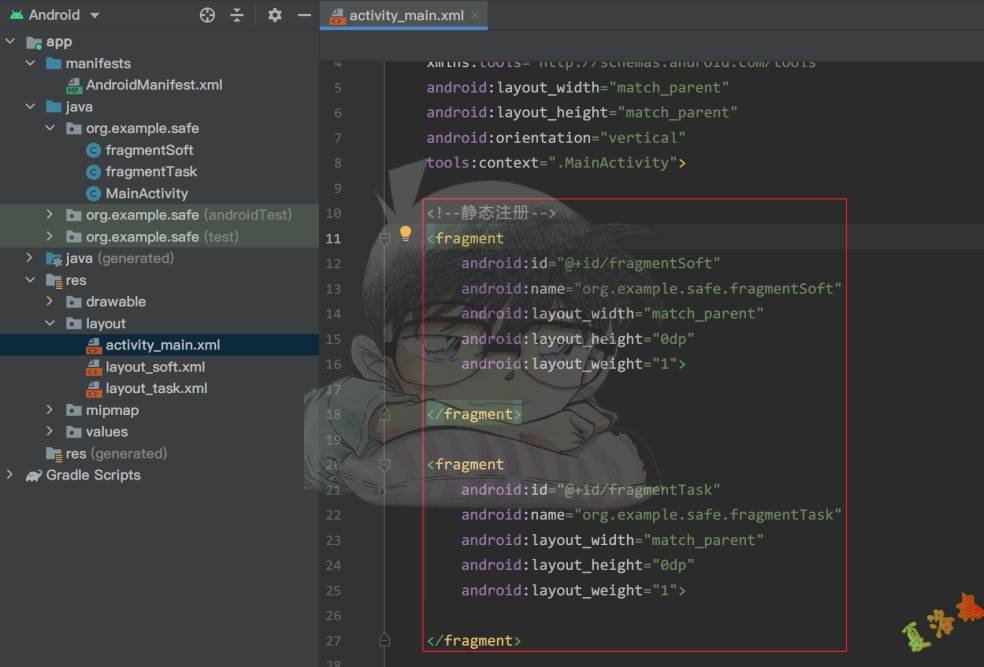
Task: Open the Android project view dropdown
Action: click(94, 15)
